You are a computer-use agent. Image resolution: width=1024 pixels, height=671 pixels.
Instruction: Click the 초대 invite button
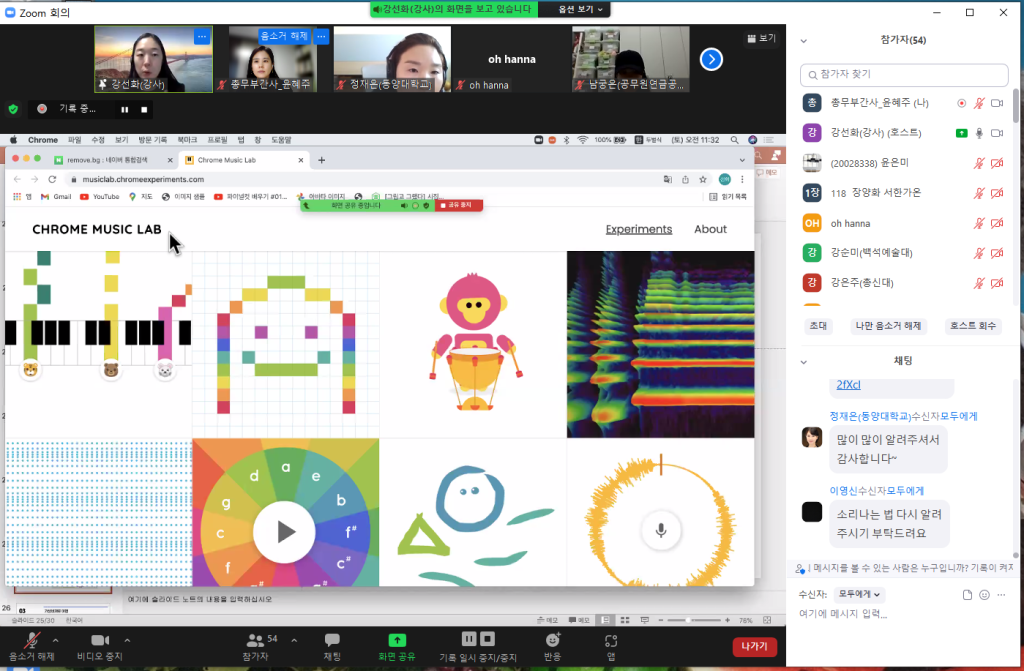819,326
